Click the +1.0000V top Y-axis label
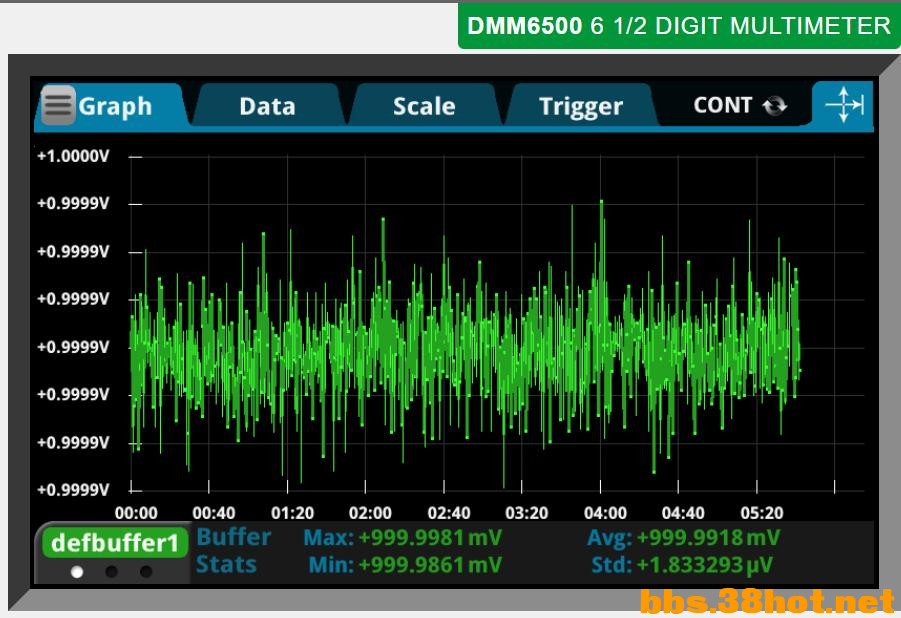Screen dimensions: 901x618 pyautogui.click(x=72, y=156)
